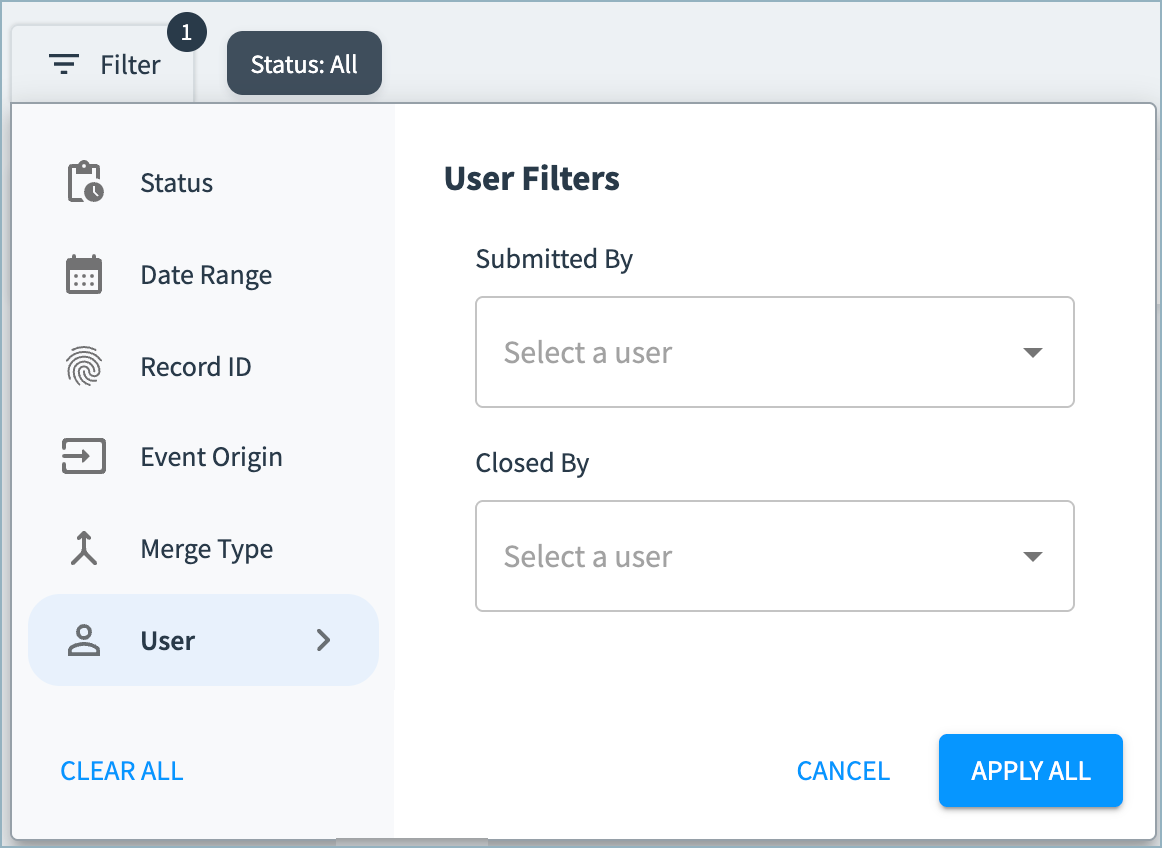This screenshot has width=1162, height=848.
Task: Switch to Record ID filter category
Action: (196, 367)
